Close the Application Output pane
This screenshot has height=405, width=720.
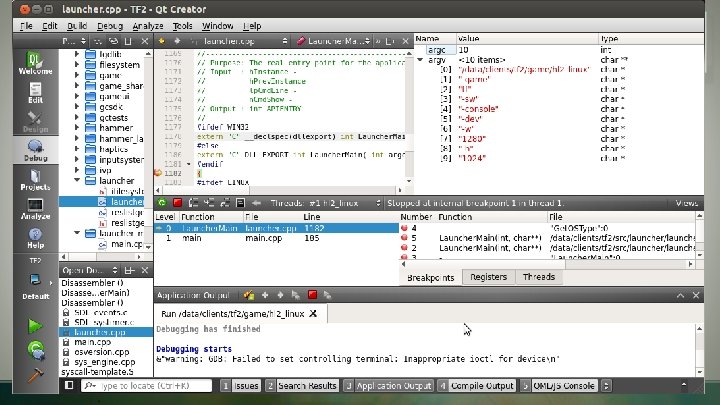click(696, 295)
